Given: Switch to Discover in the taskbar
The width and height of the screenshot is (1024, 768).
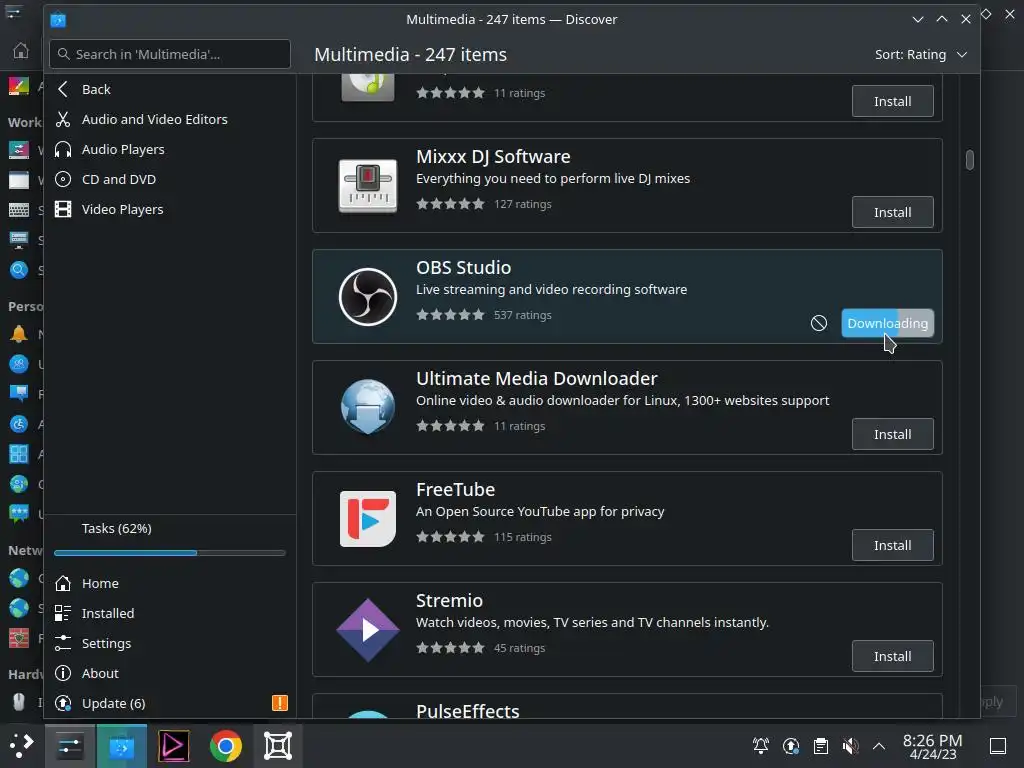Looking at the screenshot, I should click(x=121, y=746).
